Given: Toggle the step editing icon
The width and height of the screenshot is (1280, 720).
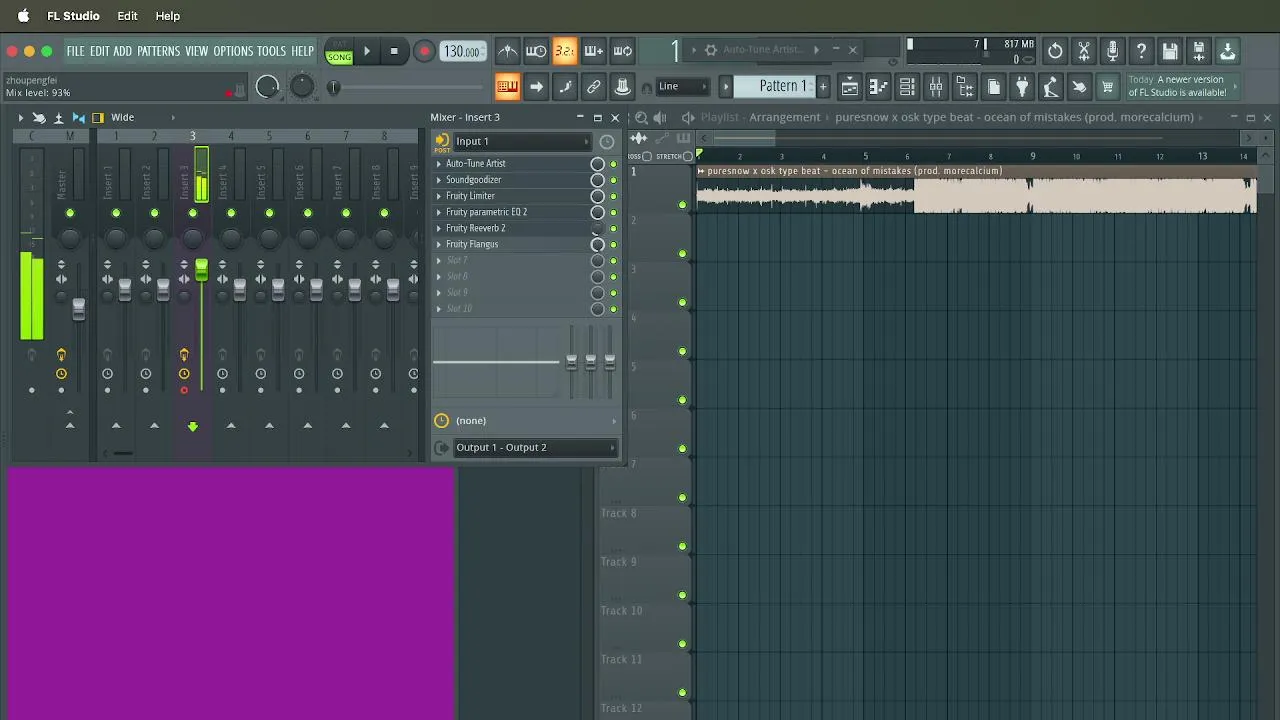Looking at the screenshot, I should 565,87.
